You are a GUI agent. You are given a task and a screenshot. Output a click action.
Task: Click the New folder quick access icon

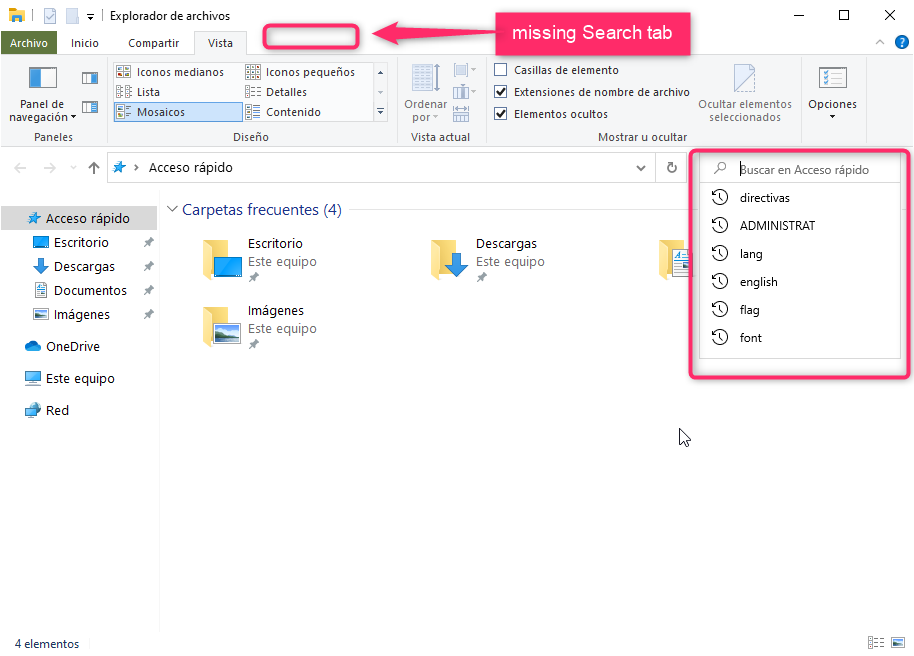click(x=72, y=16)
